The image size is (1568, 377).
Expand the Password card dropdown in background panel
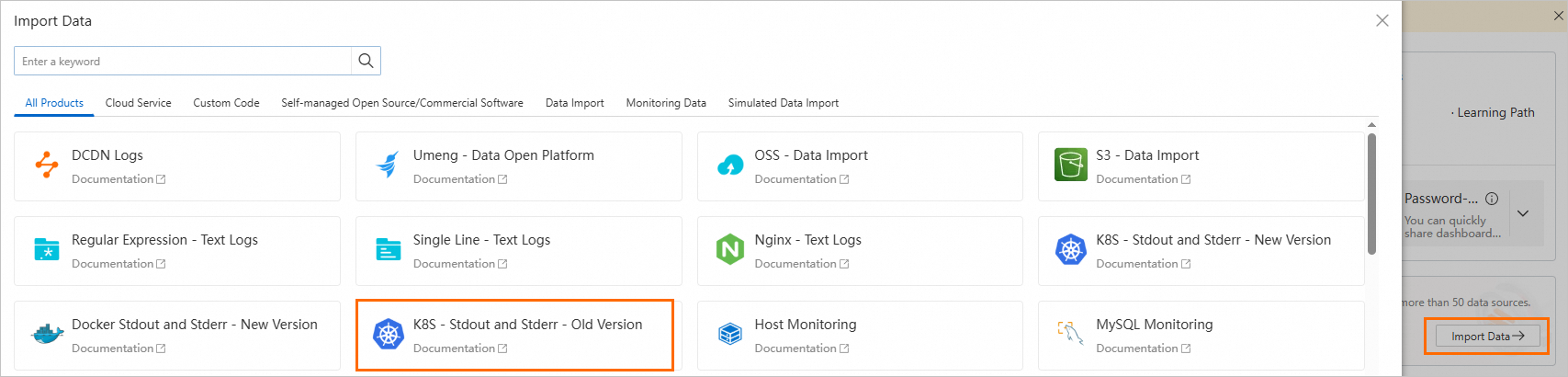pyautogui.click(x=1523, y=213)
